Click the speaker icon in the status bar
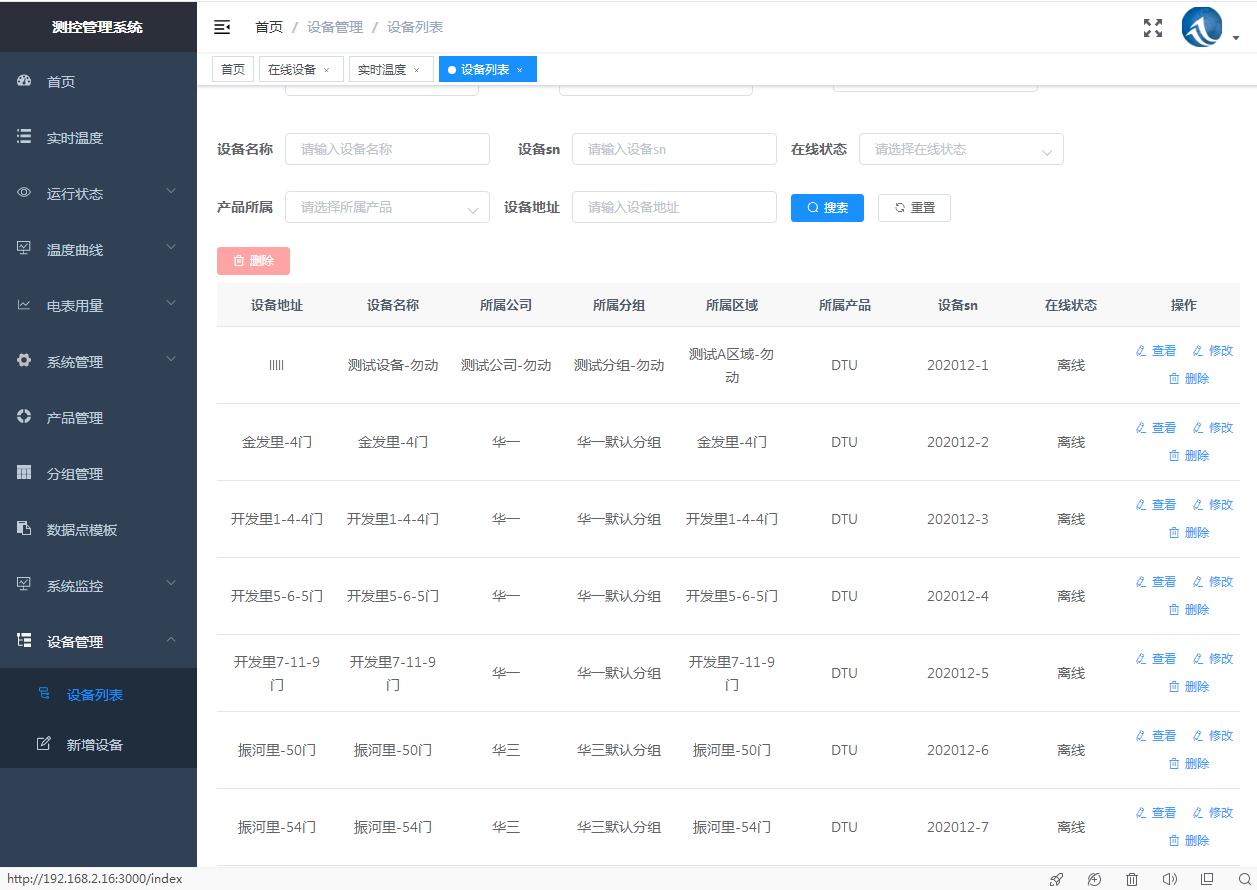1257x890 pixels. [x=1168, y=879]
